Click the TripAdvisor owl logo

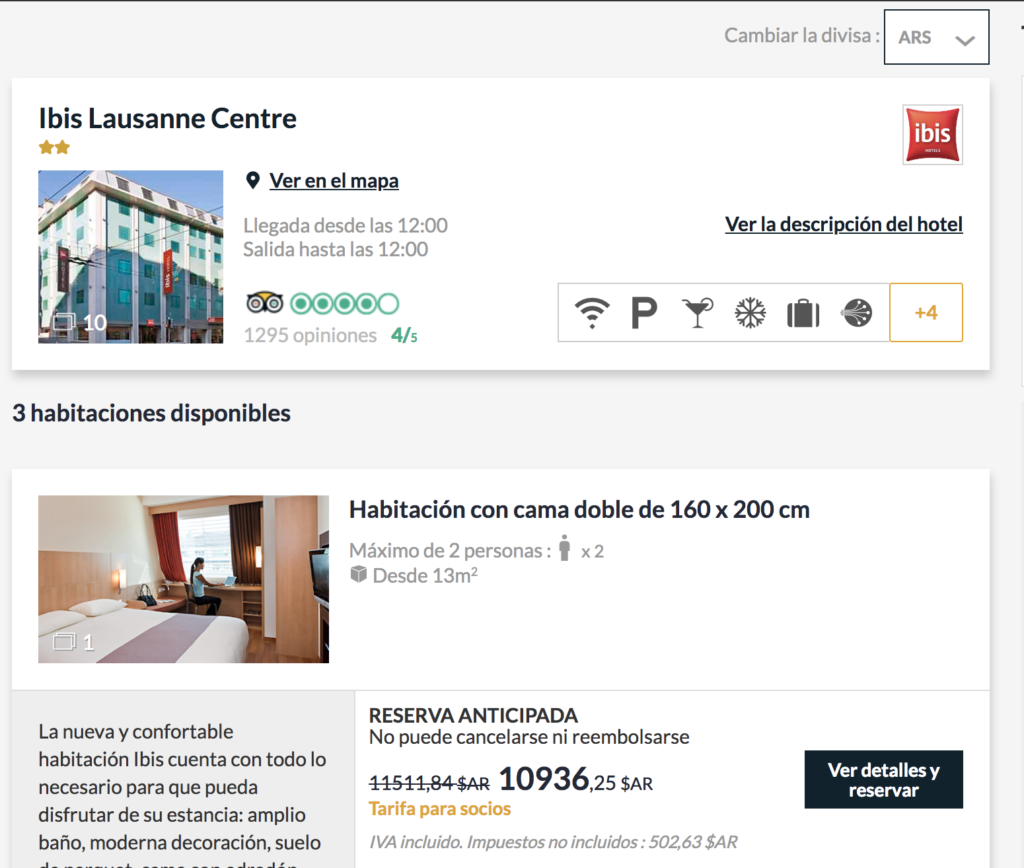[x=264, y=304]
